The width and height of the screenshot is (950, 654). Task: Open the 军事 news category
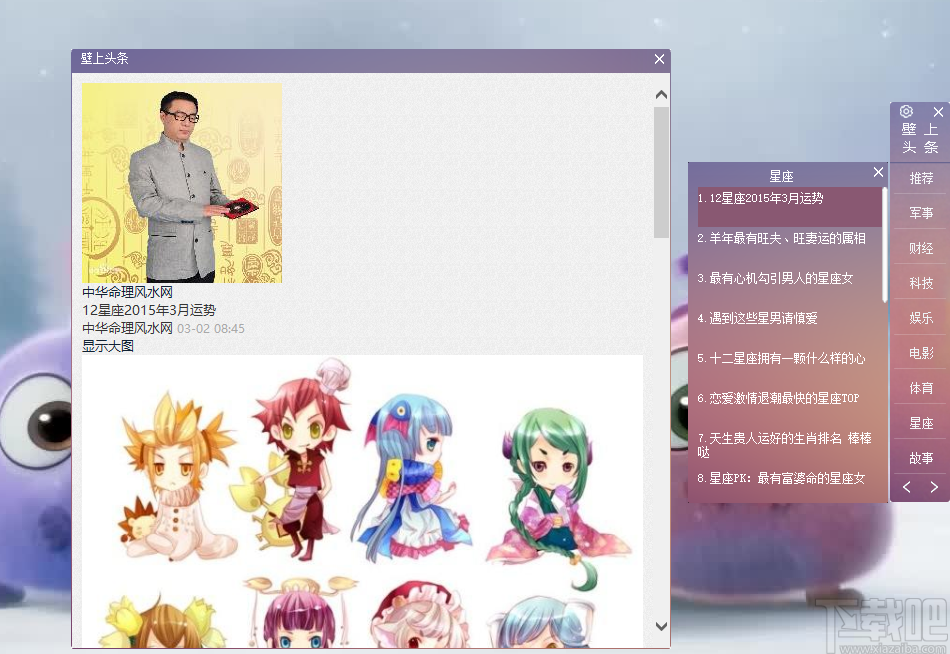920,212
